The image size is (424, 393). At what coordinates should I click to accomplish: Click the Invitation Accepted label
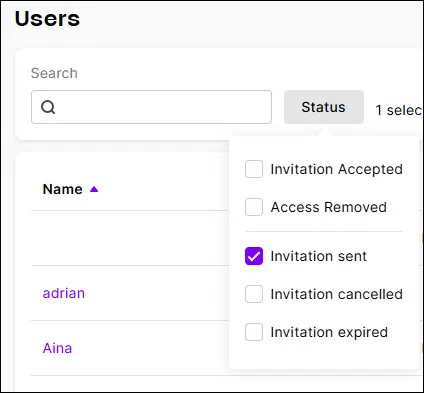pos(337,169)
